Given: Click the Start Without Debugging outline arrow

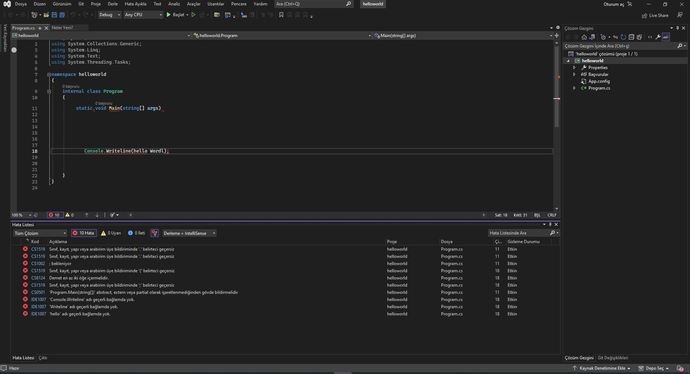Looking at the screenshot, I should click(193, 15).
